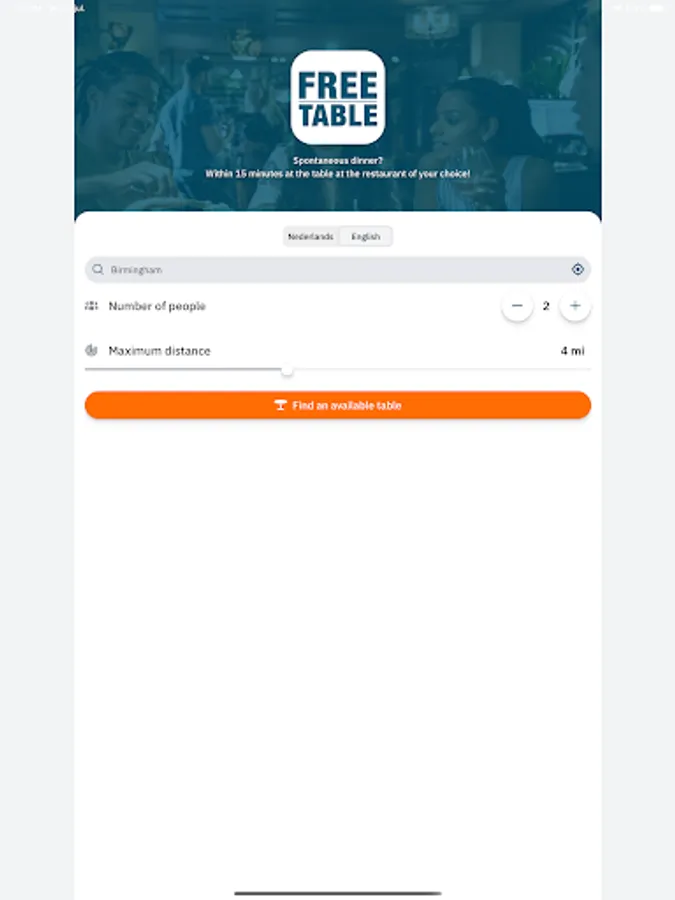Viewport: 675px width, 900px height.
Task: Use current location target icon
Action: tap(577, 269)
